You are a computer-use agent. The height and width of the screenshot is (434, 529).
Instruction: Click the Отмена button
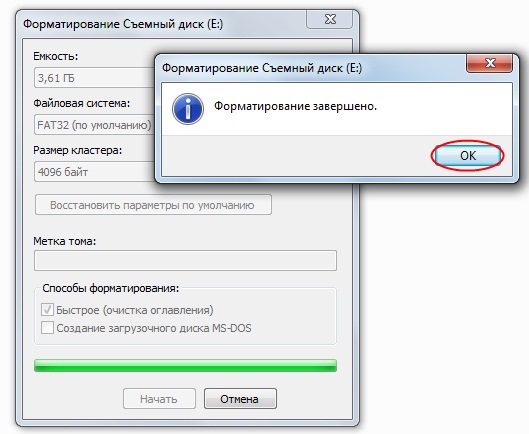240,399
